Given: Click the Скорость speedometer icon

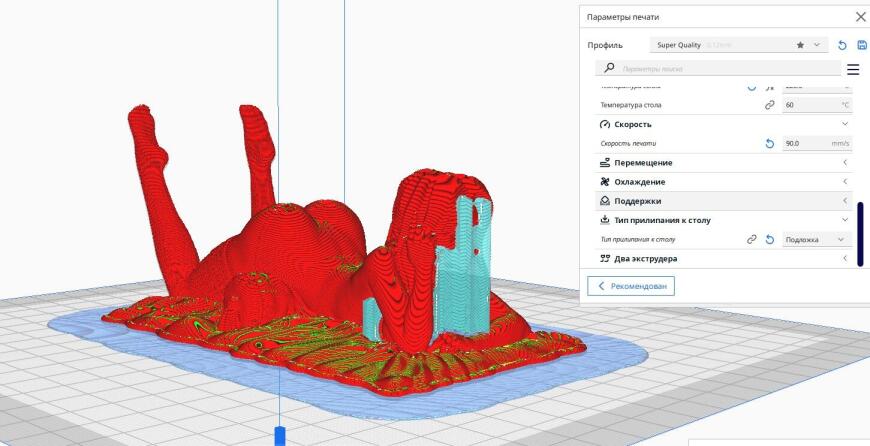Looking at the screenshot, I should [605, 124].
